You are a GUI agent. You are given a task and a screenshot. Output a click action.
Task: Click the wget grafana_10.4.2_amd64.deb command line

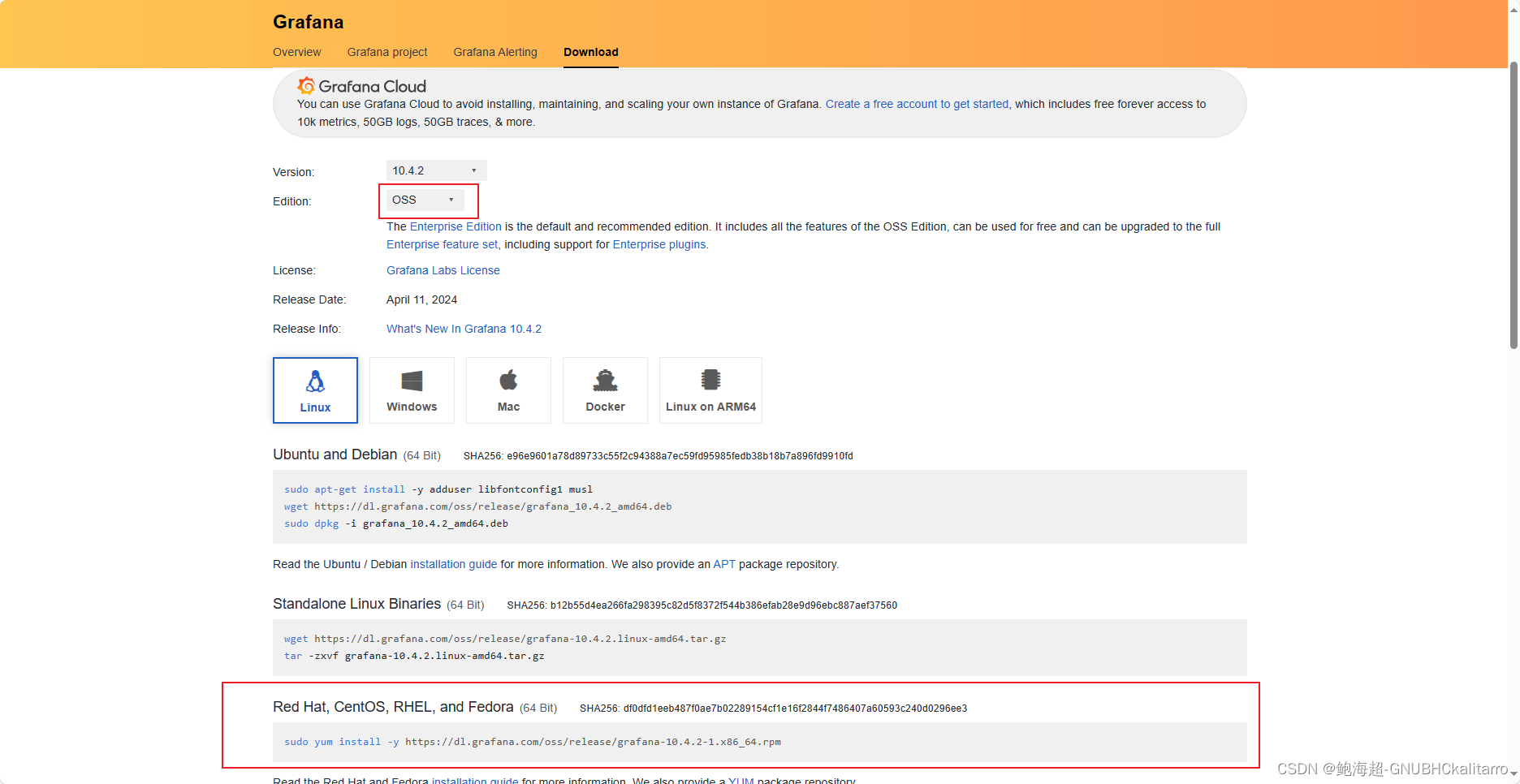click(x=478, y=506)
